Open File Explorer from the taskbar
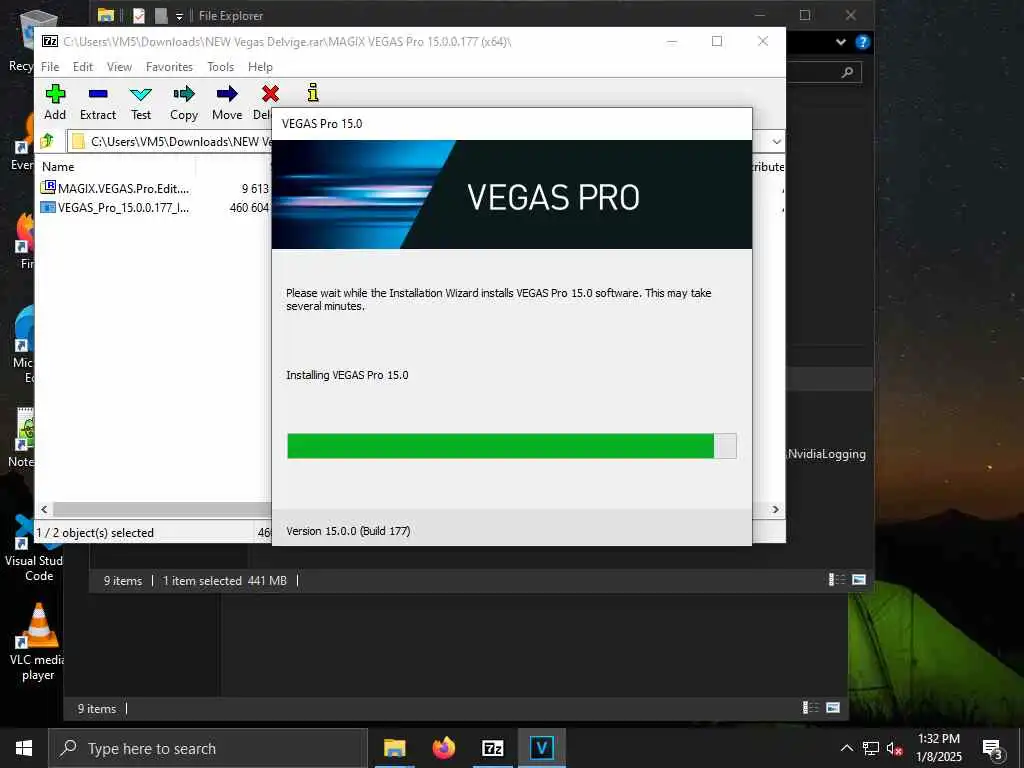The width and height of the screenshot is (1024, 768). tap(394, 748)
